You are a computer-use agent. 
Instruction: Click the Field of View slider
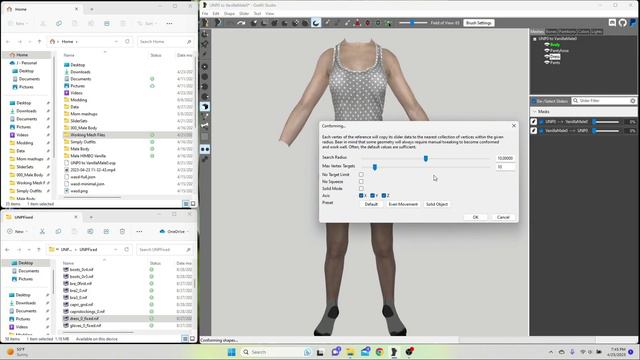[x=413, y=23]
